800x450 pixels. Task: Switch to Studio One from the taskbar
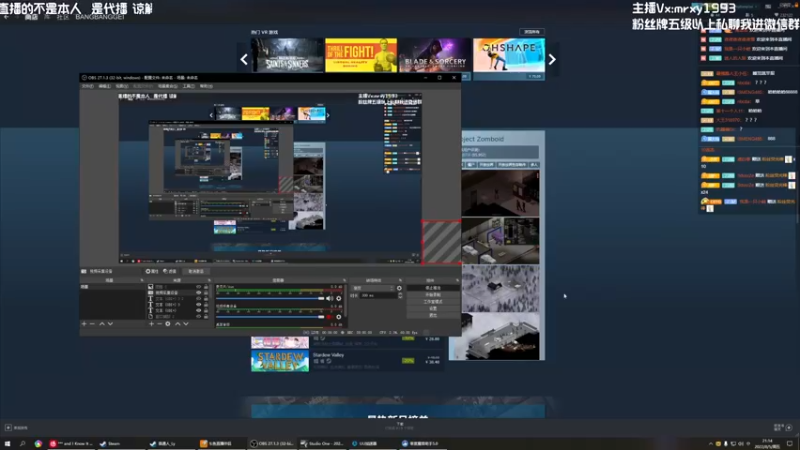coord(322,443)
